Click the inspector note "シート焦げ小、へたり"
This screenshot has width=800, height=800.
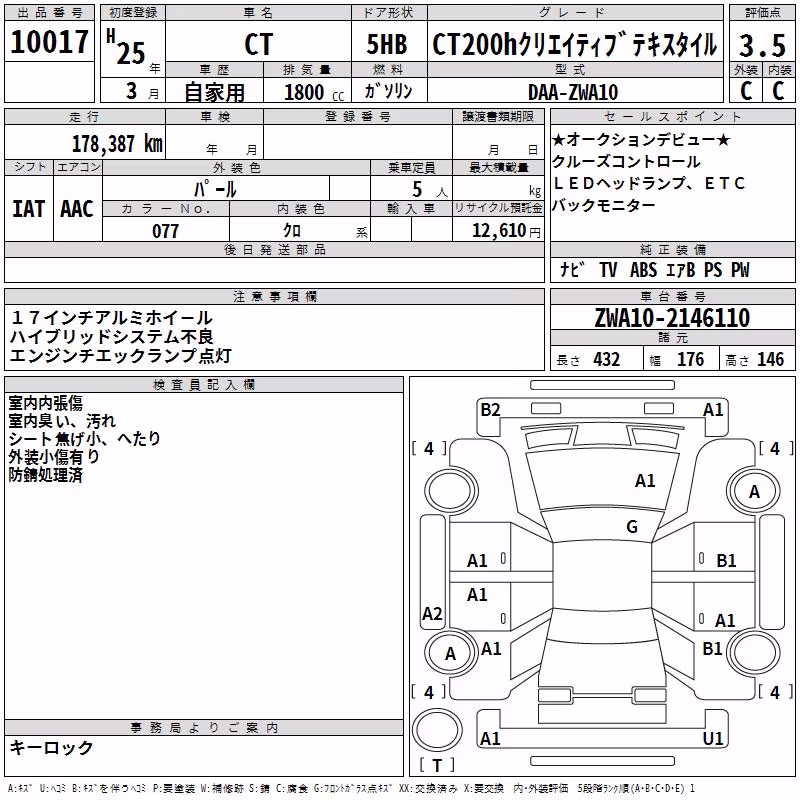[x=84, y=439]
